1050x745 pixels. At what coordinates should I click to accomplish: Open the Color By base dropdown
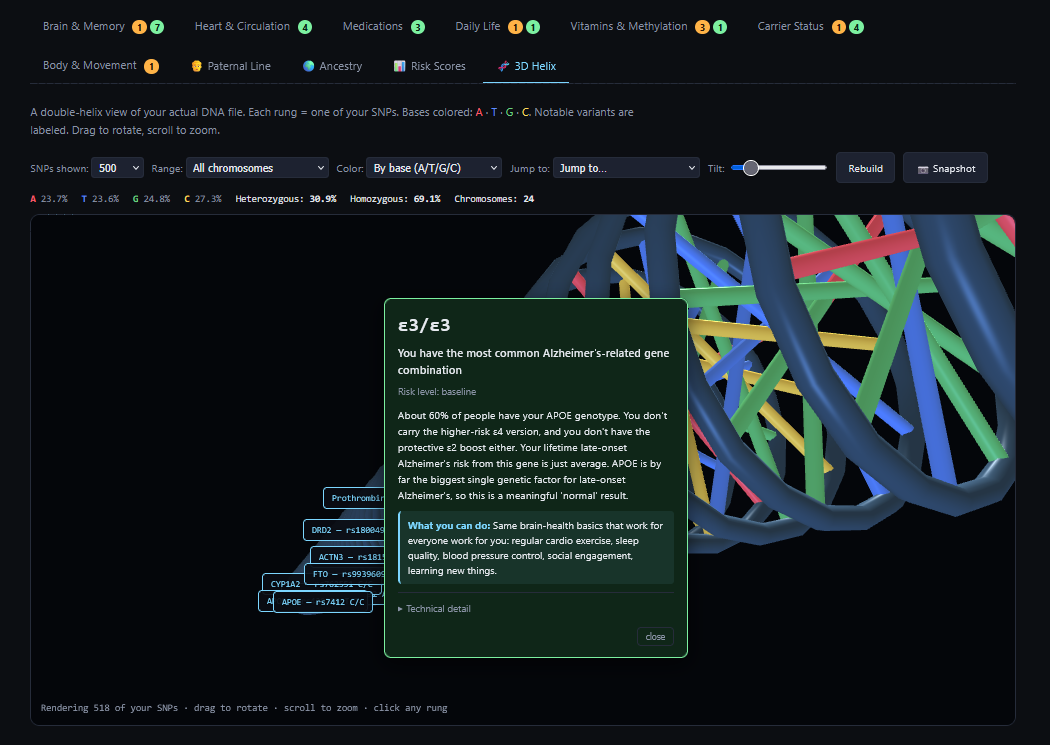pos(434,168)
